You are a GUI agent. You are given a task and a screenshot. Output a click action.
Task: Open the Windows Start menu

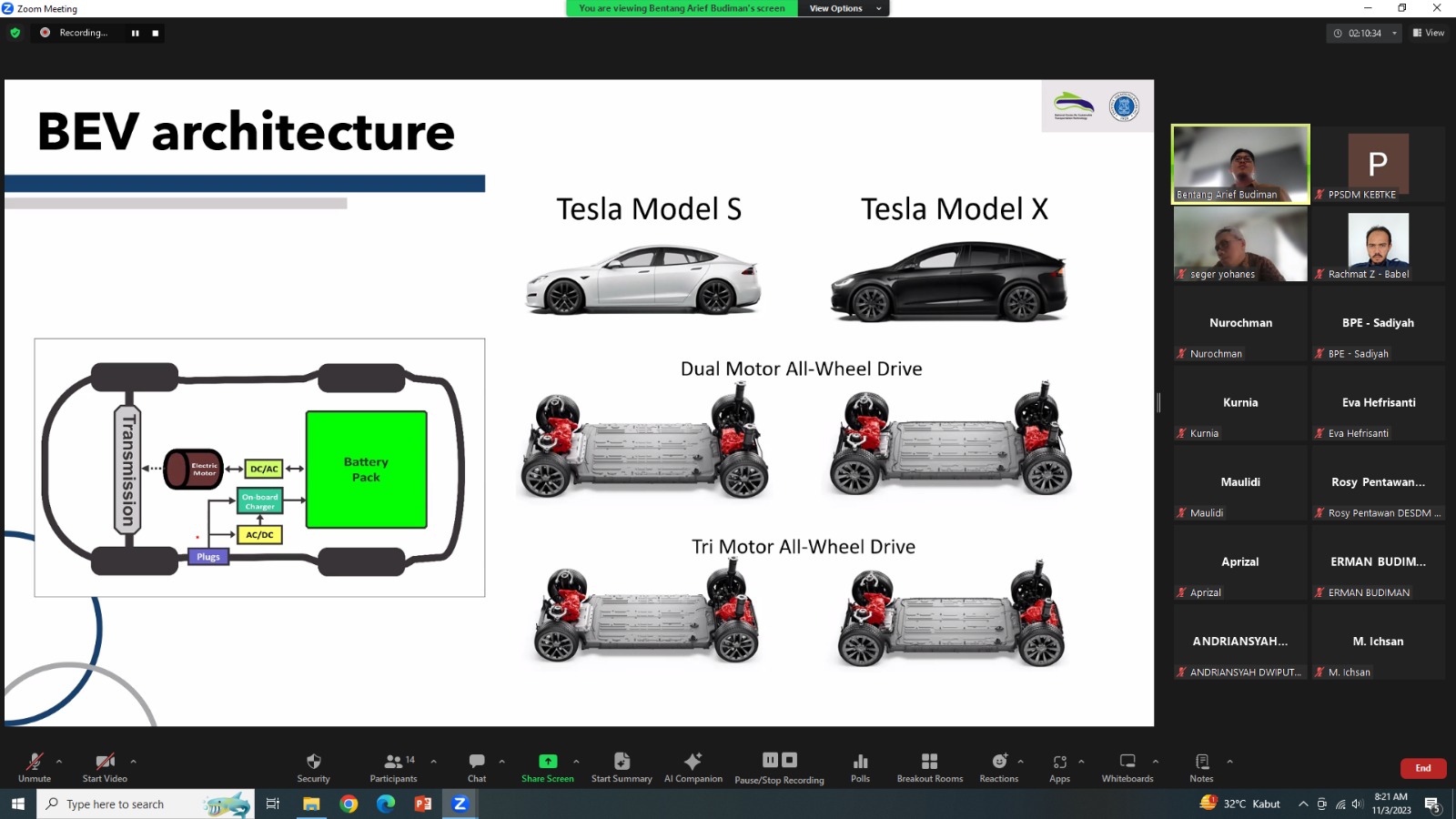tap(18, 804)
